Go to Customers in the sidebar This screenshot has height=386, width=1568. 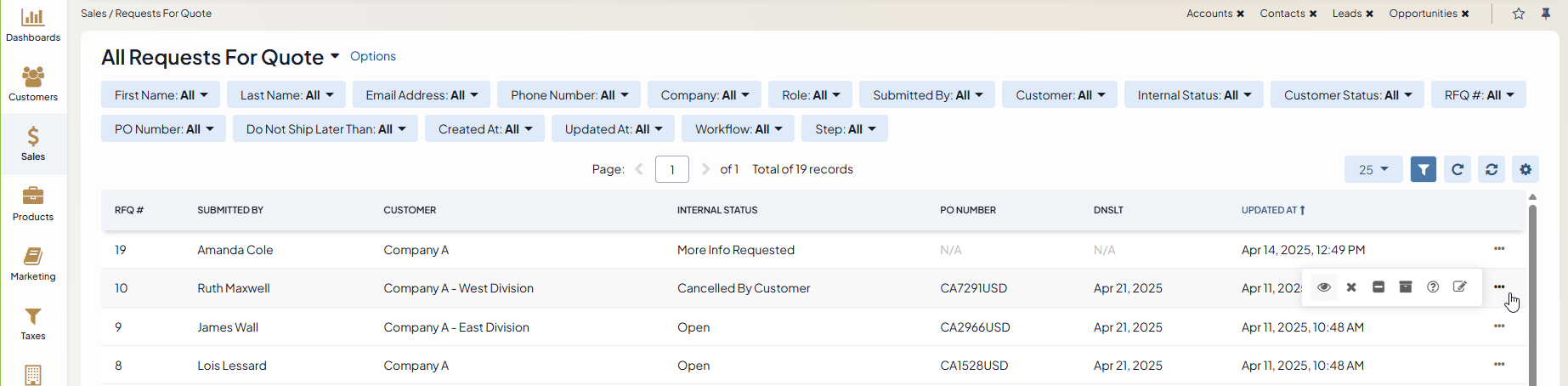33,84
